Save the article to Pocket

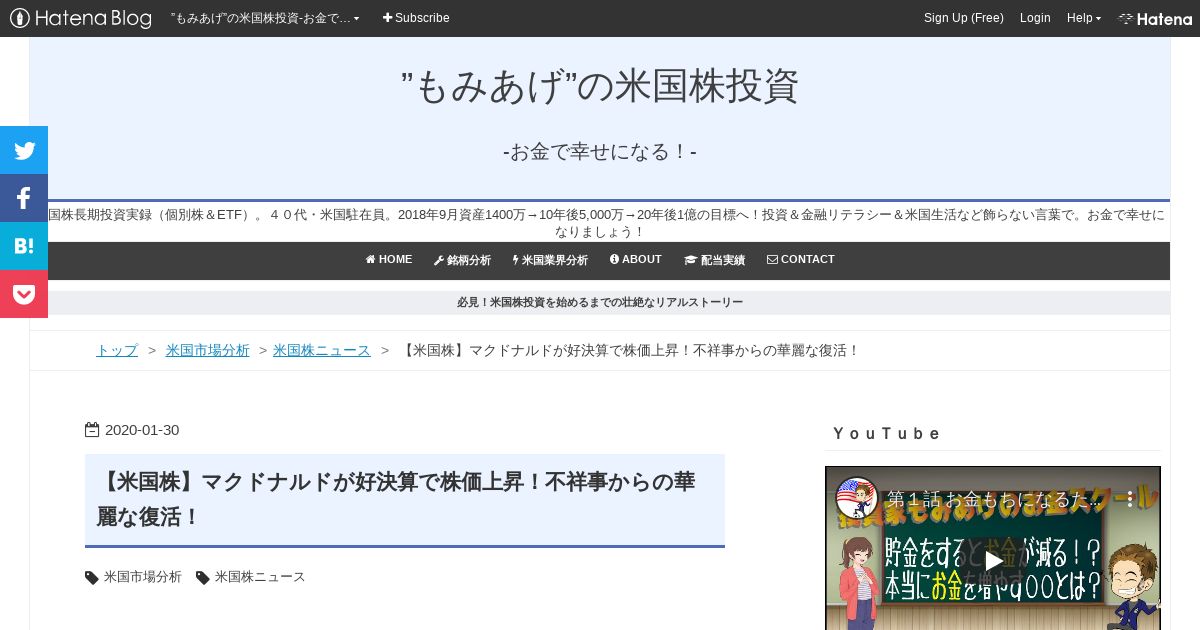[24, 294]
